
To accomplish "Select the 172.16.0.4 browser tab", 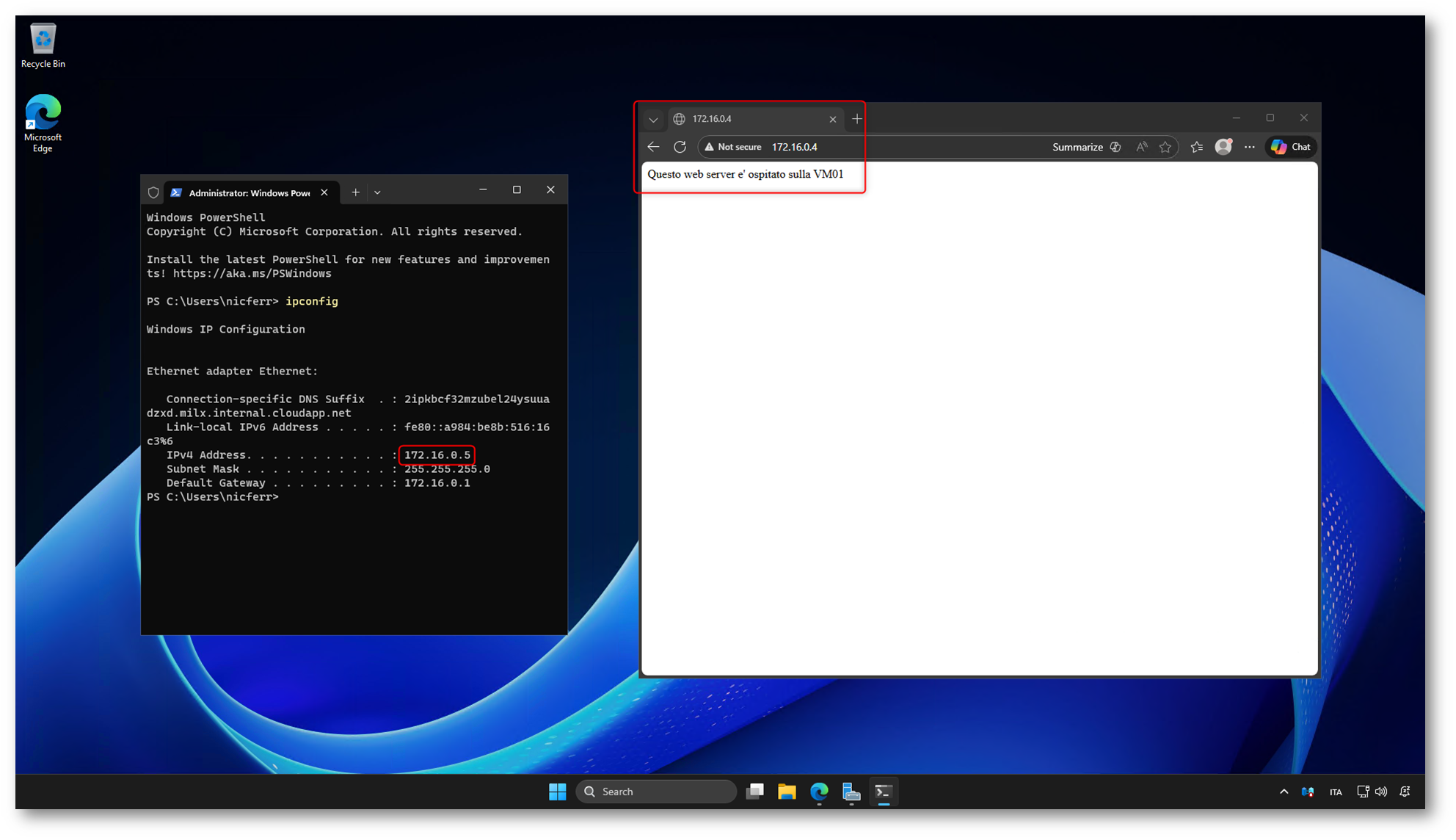I will (x=749, y=119).
